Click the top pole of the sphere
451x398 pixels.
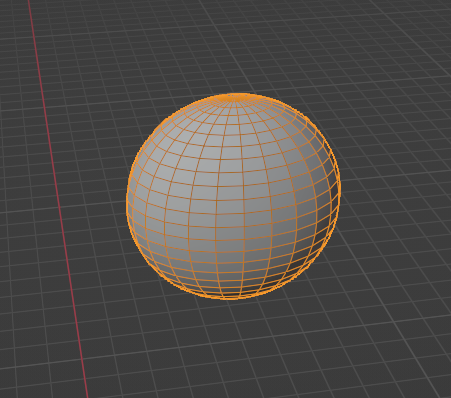point(237,97)
